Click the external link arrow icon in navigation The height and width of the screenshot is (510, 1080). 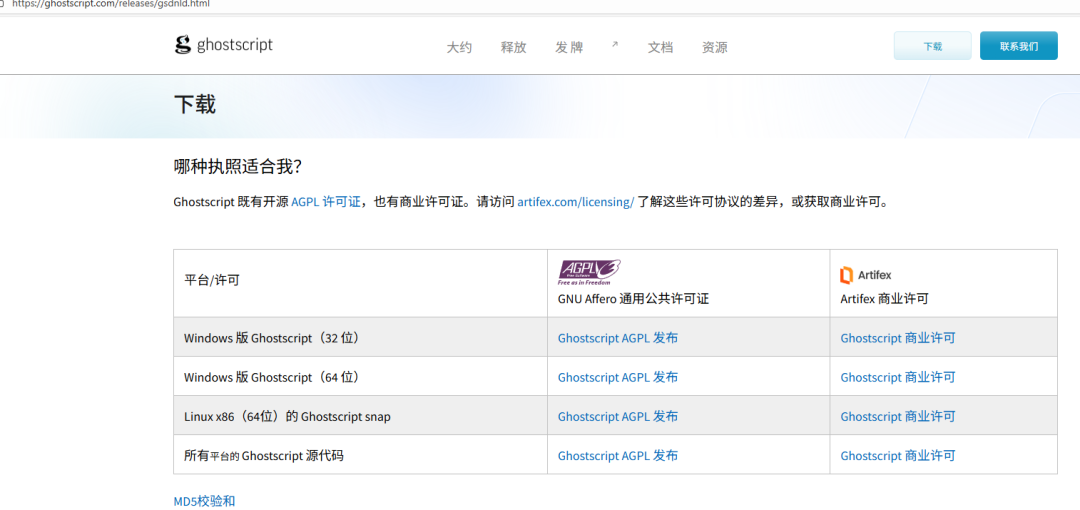(x=615, y=44)
